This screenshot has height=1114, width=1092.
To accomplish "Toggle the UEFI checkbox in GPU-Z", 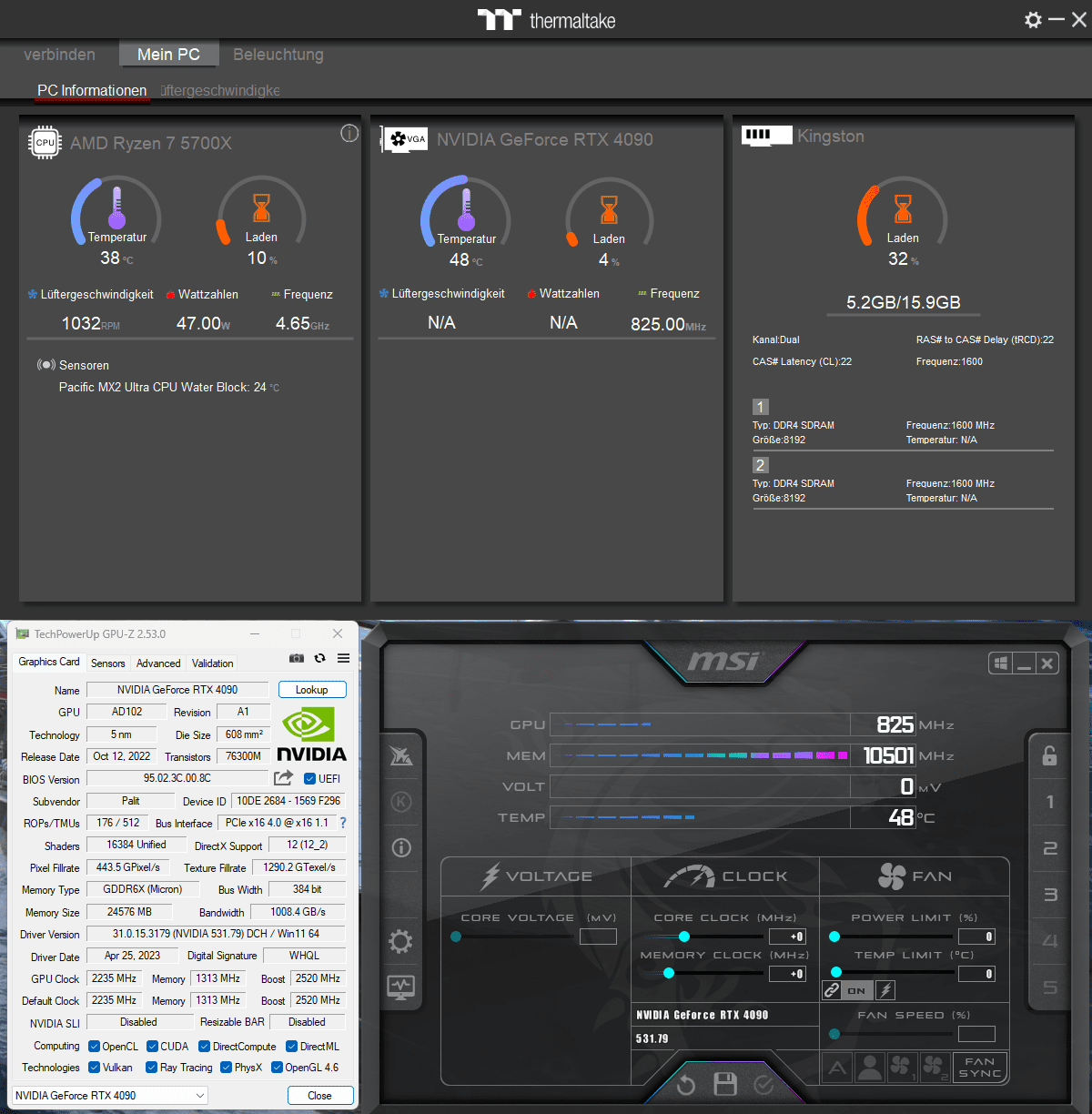I will (309, 778).
